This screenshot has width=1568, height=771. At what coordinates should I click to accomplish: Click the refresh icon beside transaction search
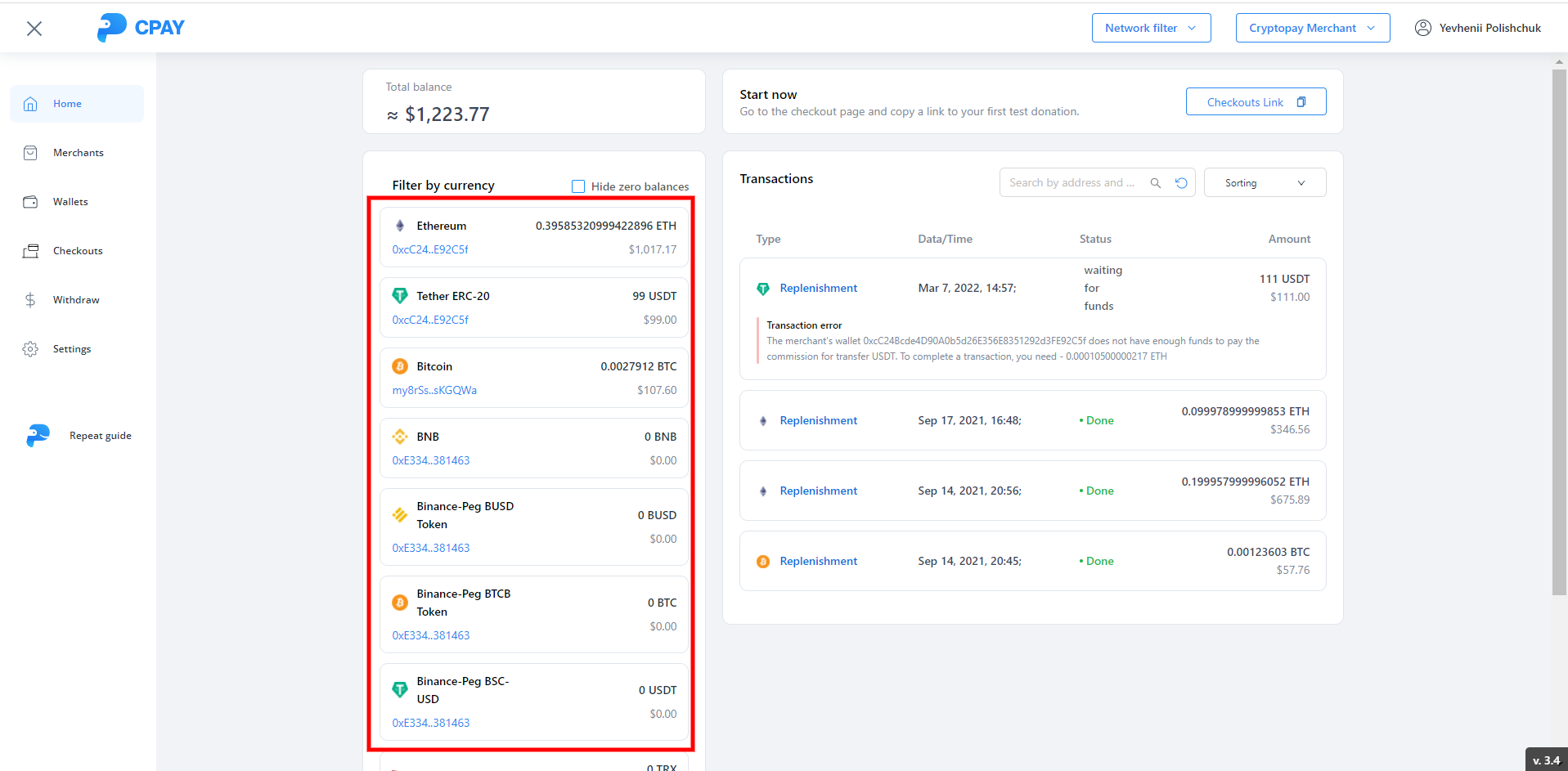point(1181,183)
